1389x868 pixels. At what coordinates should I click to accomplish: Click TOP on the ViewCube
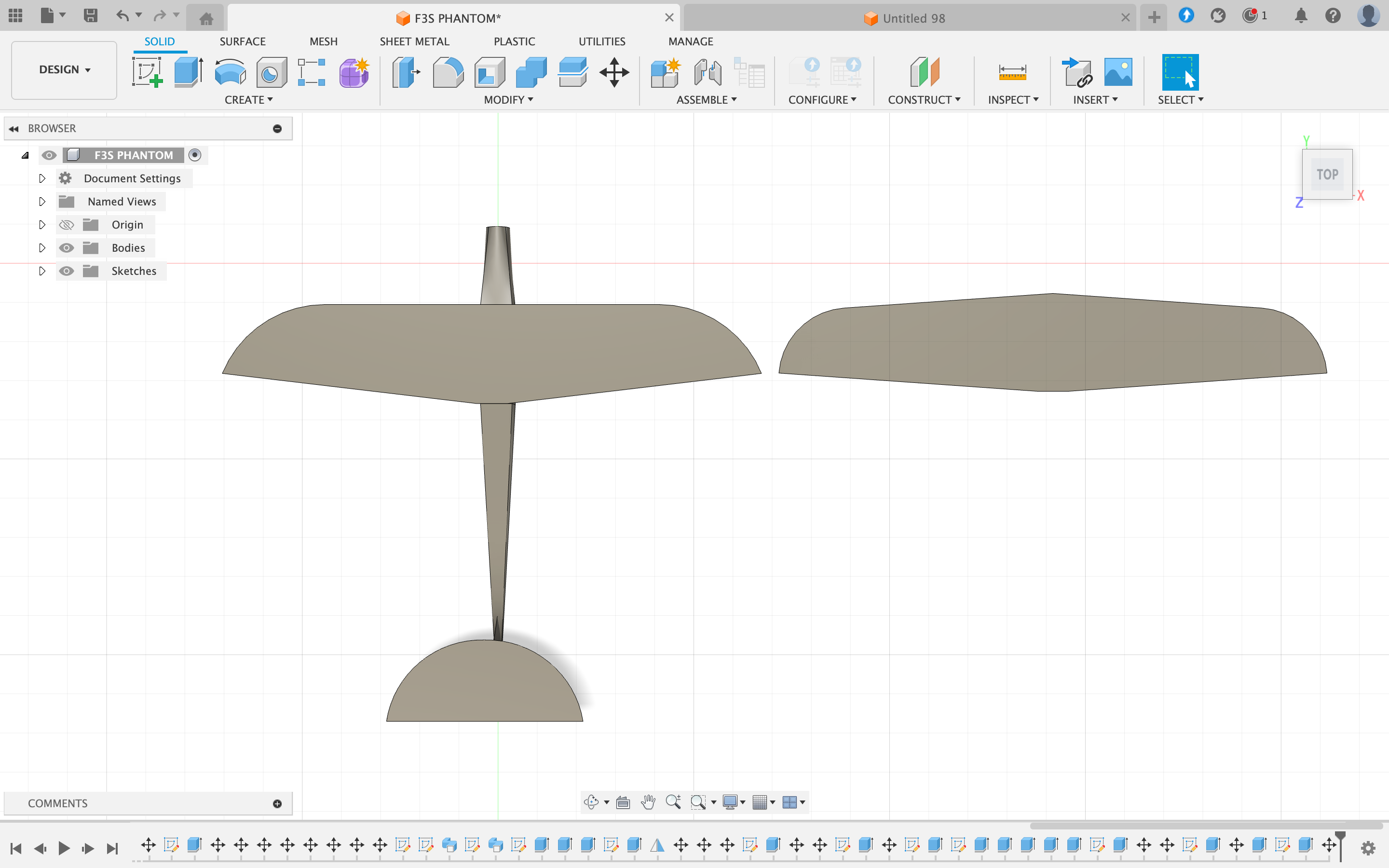[x=1328, y=174]
